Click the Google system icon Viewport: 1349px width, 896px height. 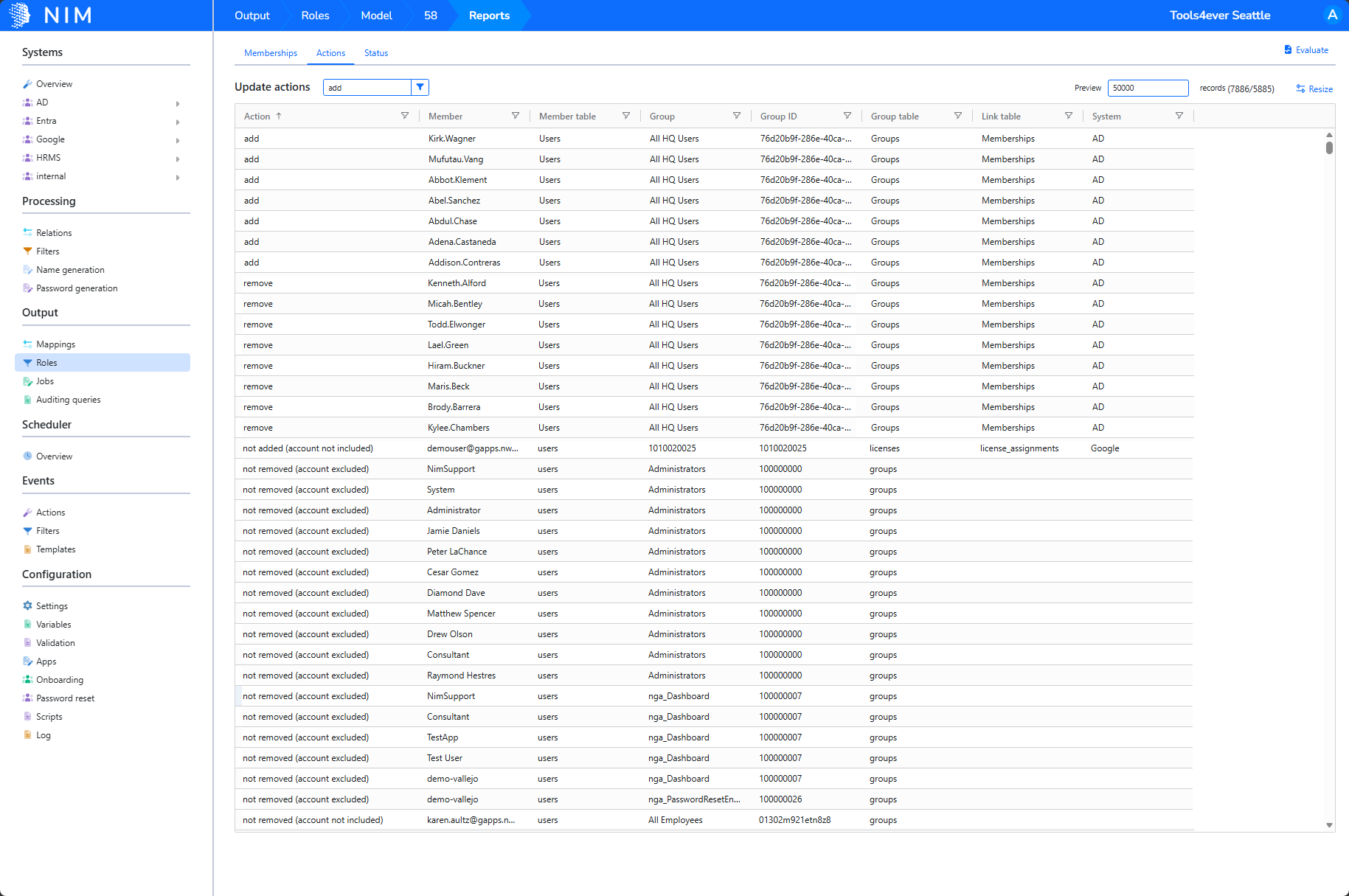[x=27, y=139]
